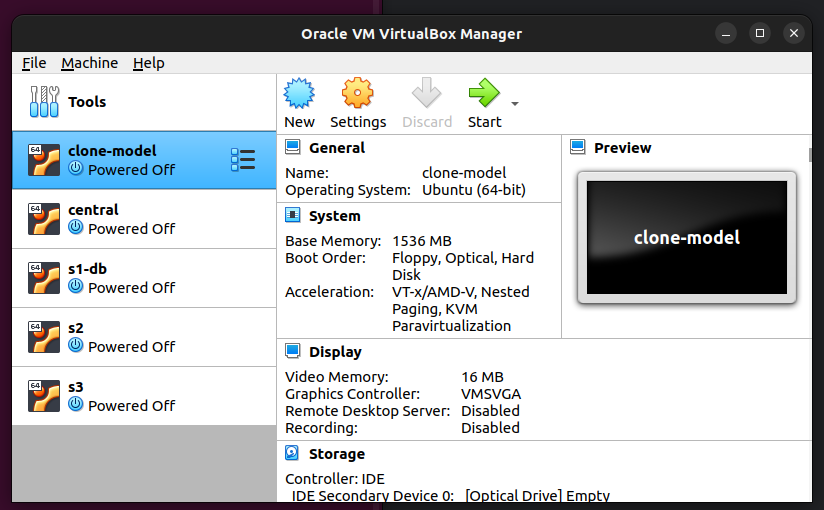824x510 pixels.
Task: Click the clone-model preview thumbnail
Action: 687,238
